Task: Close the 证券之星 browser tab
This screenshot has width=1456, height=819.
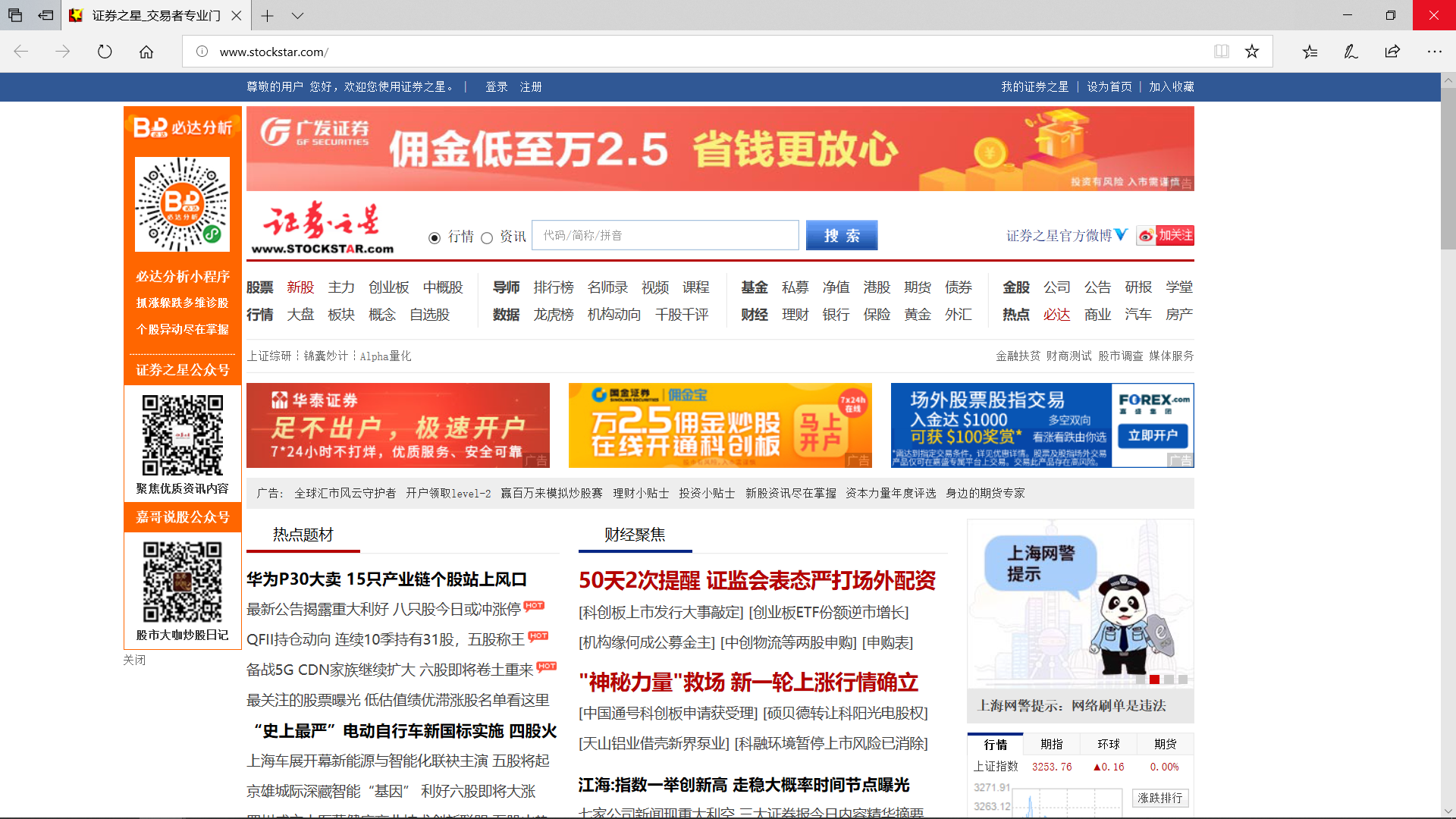Action: 237,15
